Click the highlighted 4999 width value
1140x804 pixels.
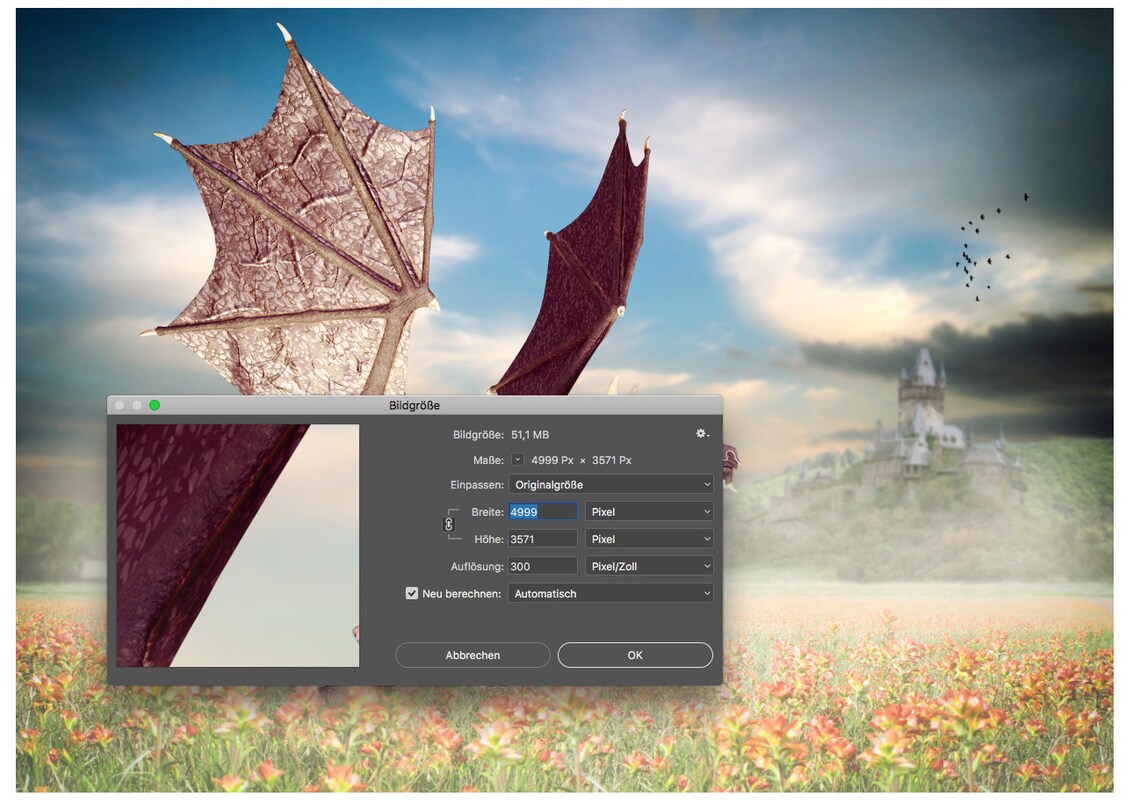pyautogui.click(x=524, y=511)
